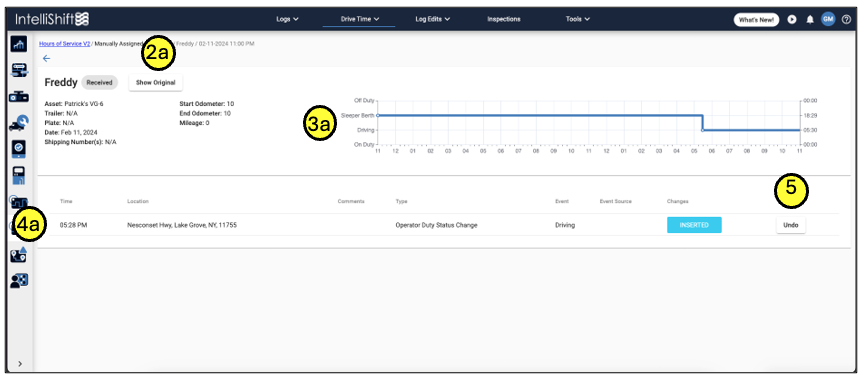The height and width of the screenshot is (382, 863).
Task: Go to the Inspections tab
Action: click(x=504, y=19)
